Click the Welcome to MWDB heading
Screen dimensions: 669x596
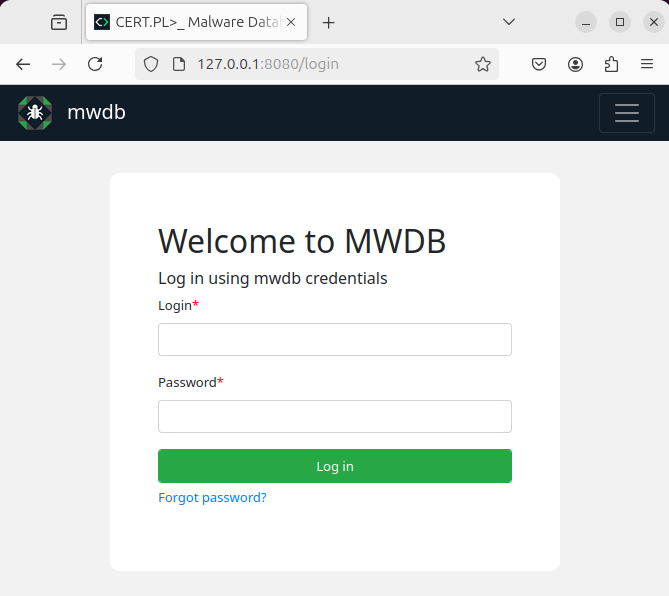302,241
